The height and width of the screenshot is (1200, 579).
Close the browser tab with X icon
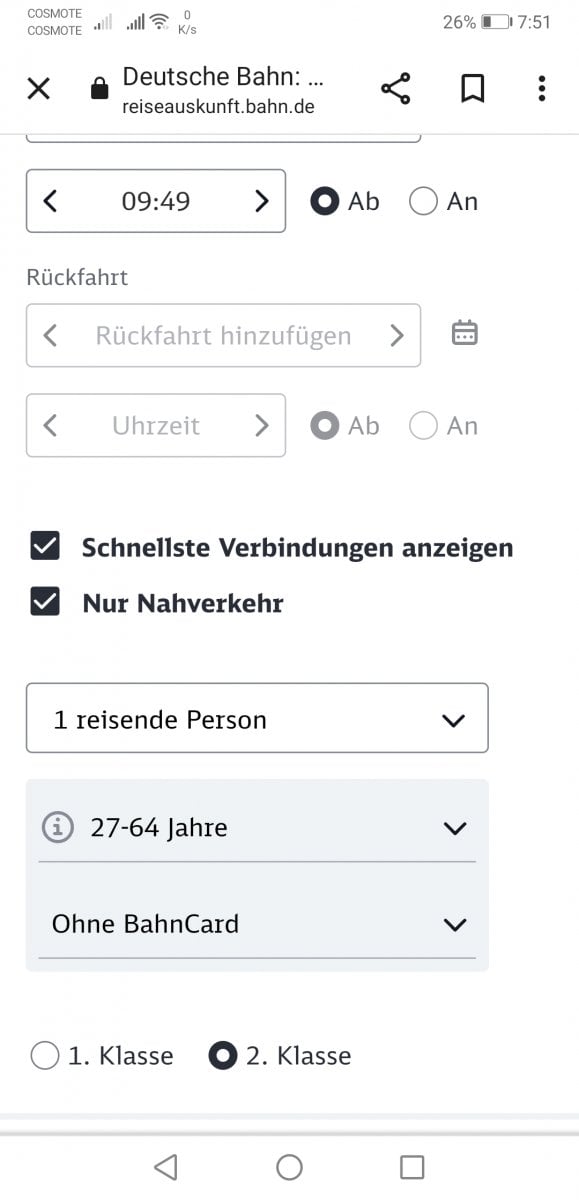pos(38,89)
